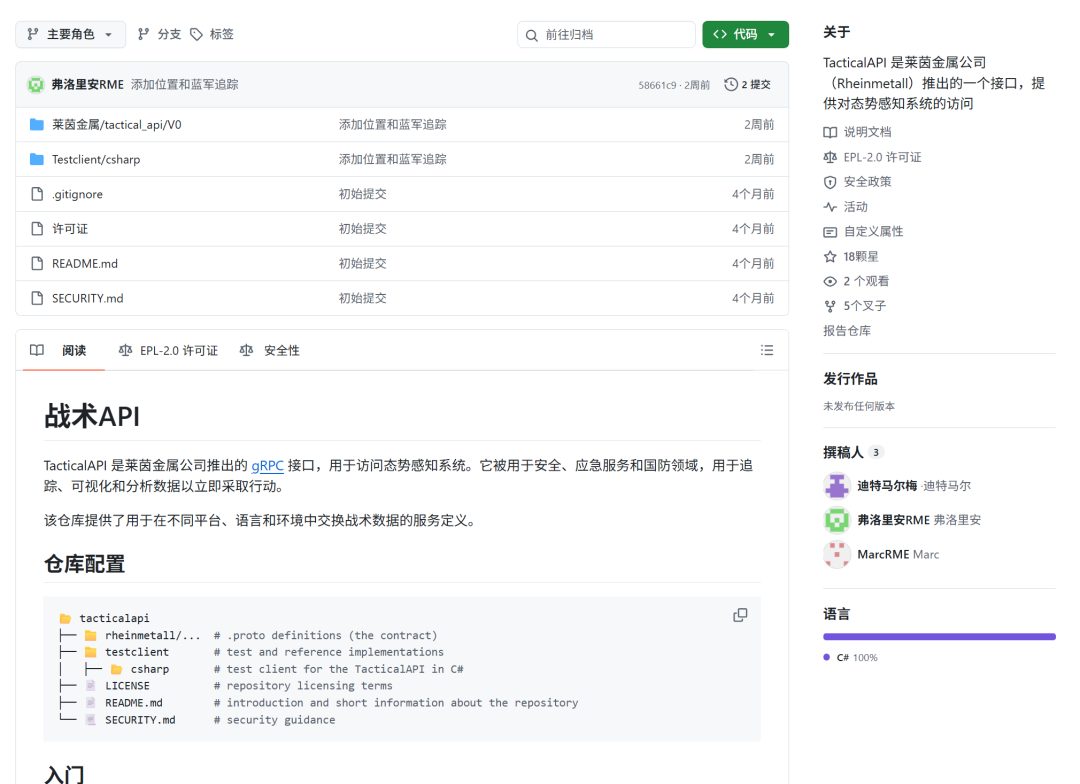Expand the green 代码 dropdown button

pos(745,34)
